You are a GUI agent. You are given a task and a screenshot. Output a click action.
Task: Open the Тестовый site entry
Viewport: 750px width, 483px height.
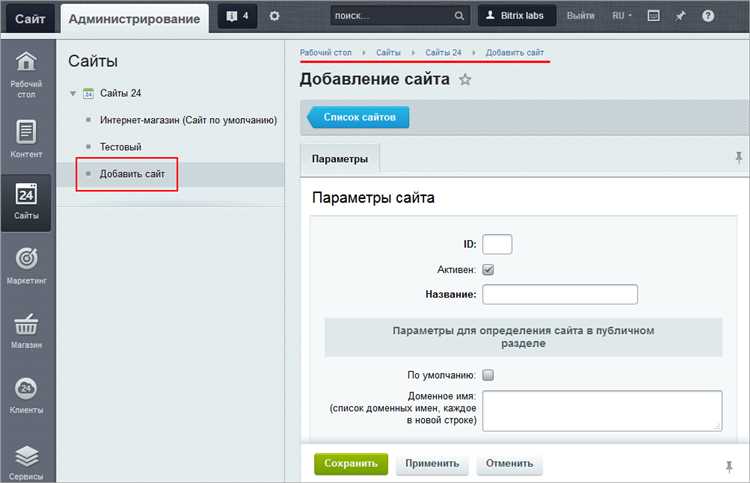tap(121, 147)
